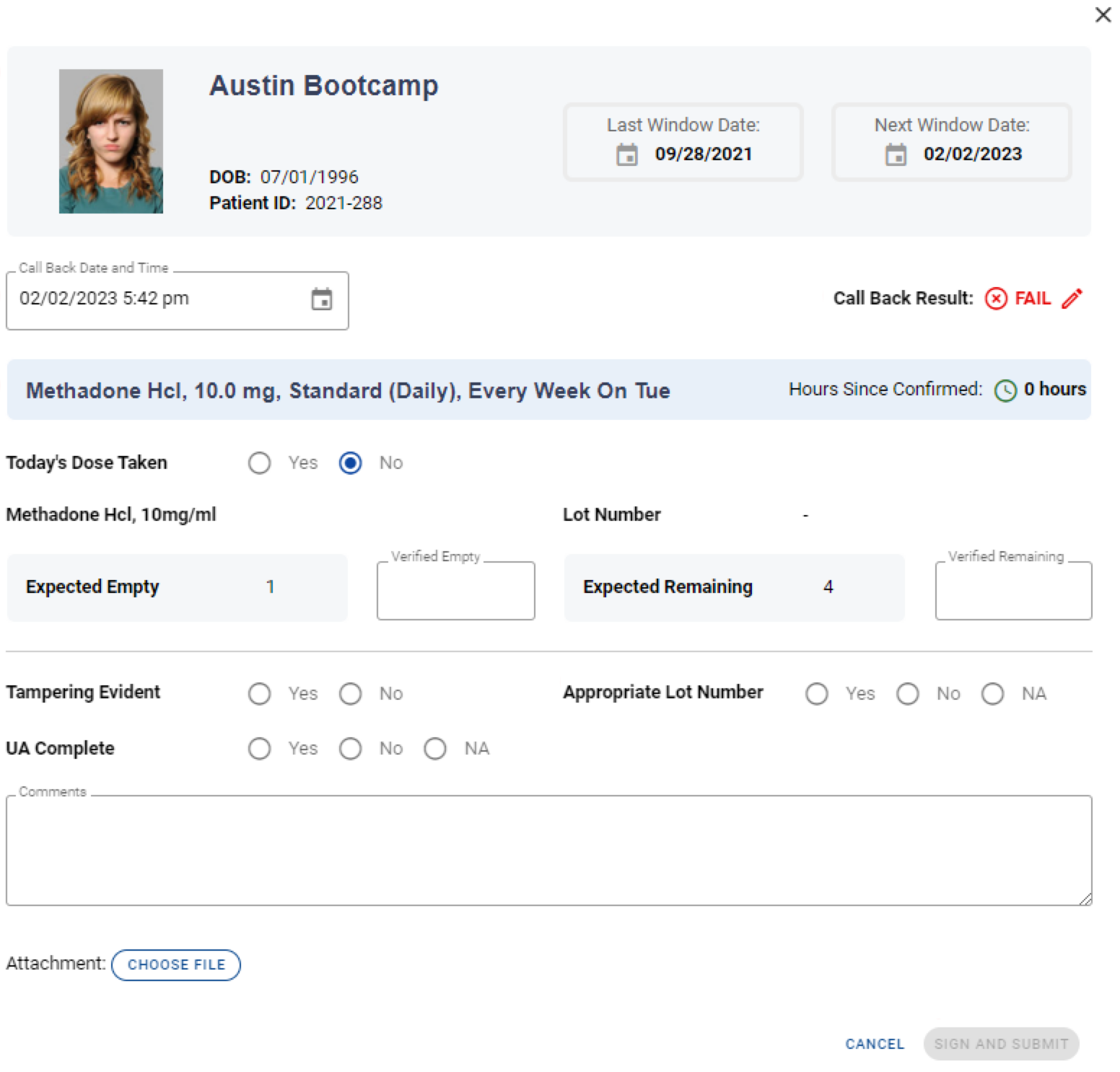Set UA Complete to NA
1120x1072 pixels.
pos(435,749)
